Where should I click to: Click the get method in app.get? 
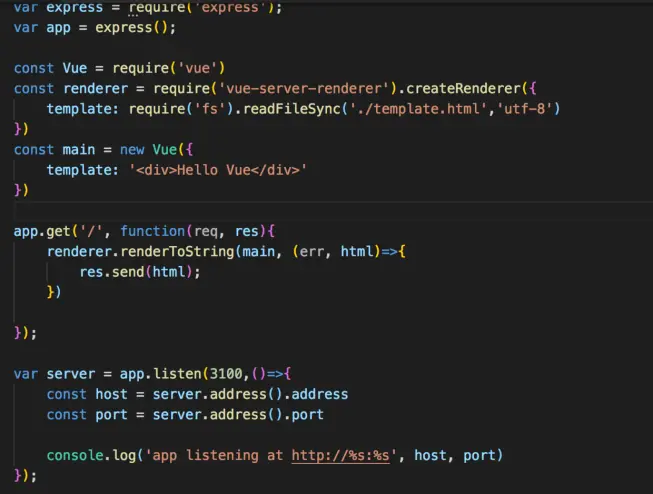(x=58, y=231)
